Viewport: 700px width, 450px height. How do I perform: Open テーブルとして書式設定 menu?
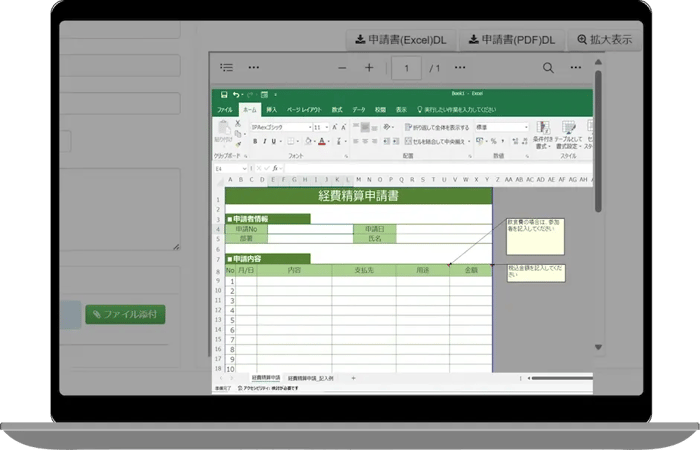[x=568, y=135]
